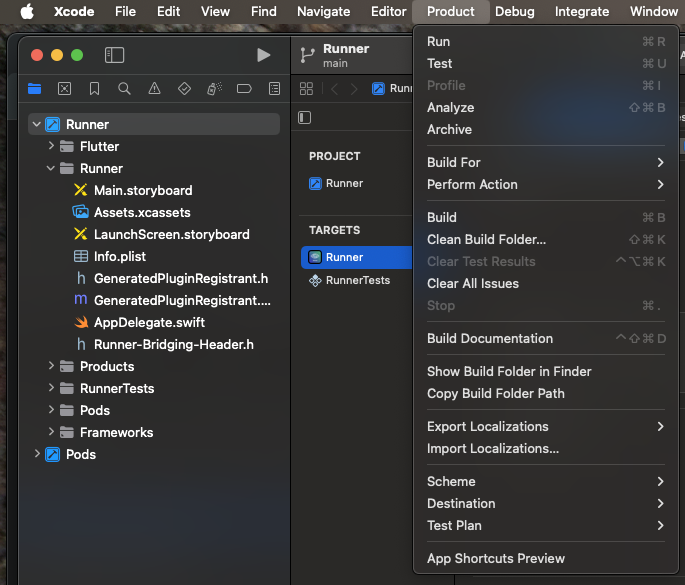The image size is (685, 585).
Task: Open the Perform Action submenu
Action: coord(546,185)
